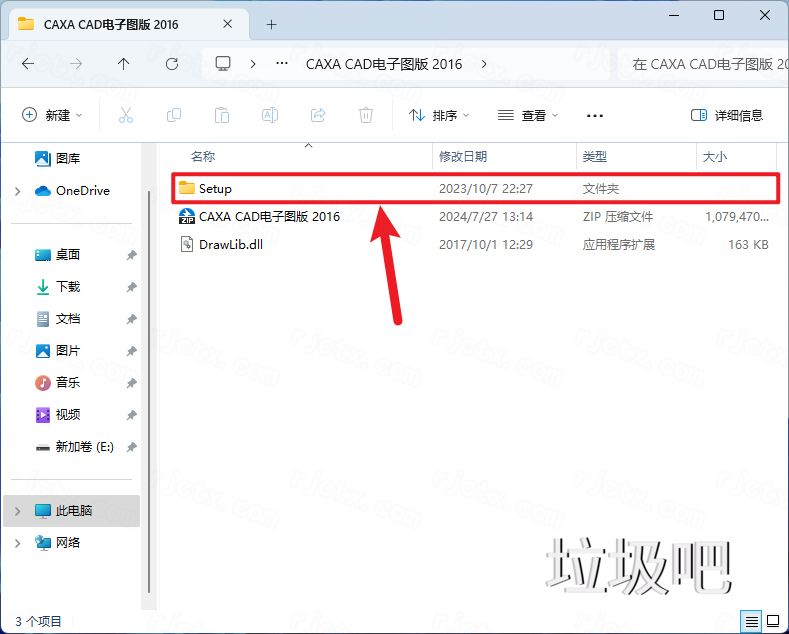Click the Paste clipboard icon
The width and height of the screenshot is (789, 634).
222,115
